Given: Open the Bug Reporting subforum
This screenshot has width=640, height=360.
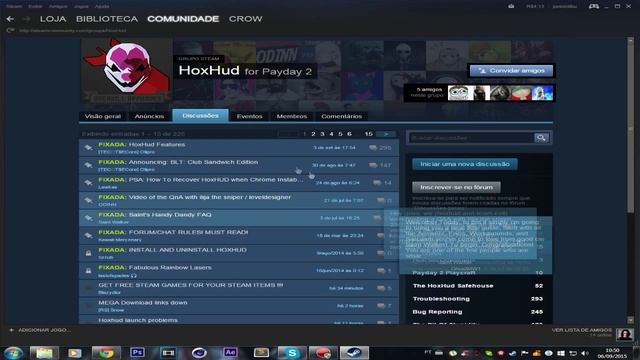Looking at the screenshot, I should 438,312.
